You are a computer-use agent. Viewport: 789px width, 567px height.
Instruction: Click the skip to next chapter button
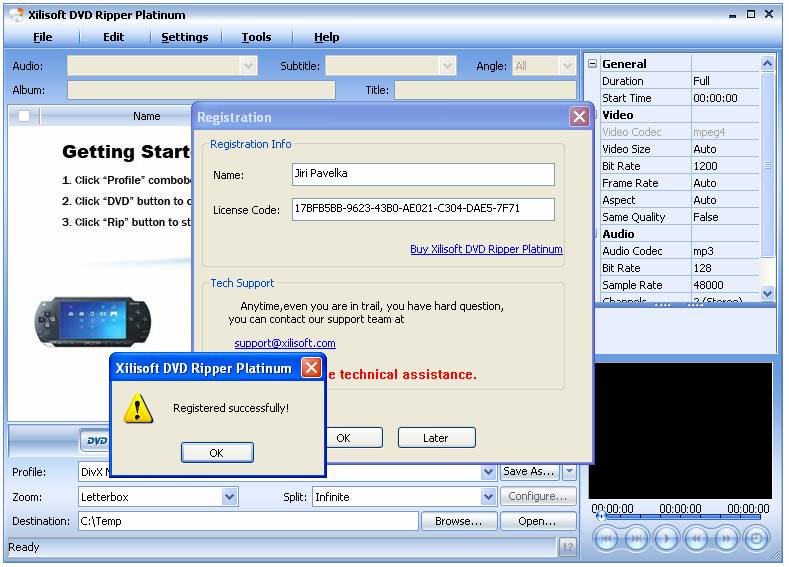tap(636, 539)
